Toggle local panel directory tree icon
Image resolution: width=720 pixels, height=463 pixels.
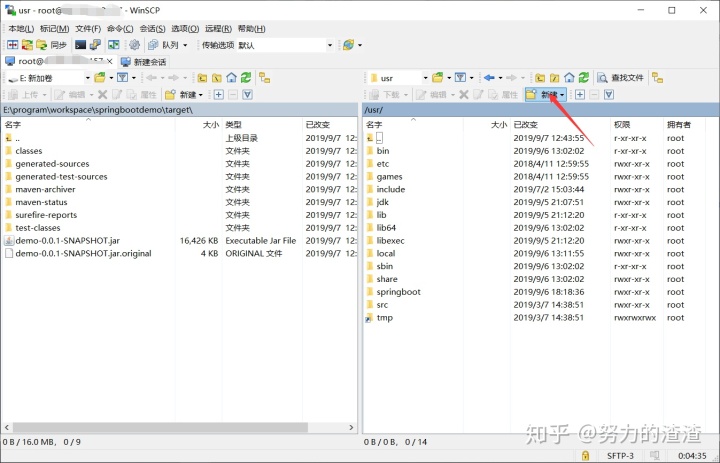(x=264, y=78)
